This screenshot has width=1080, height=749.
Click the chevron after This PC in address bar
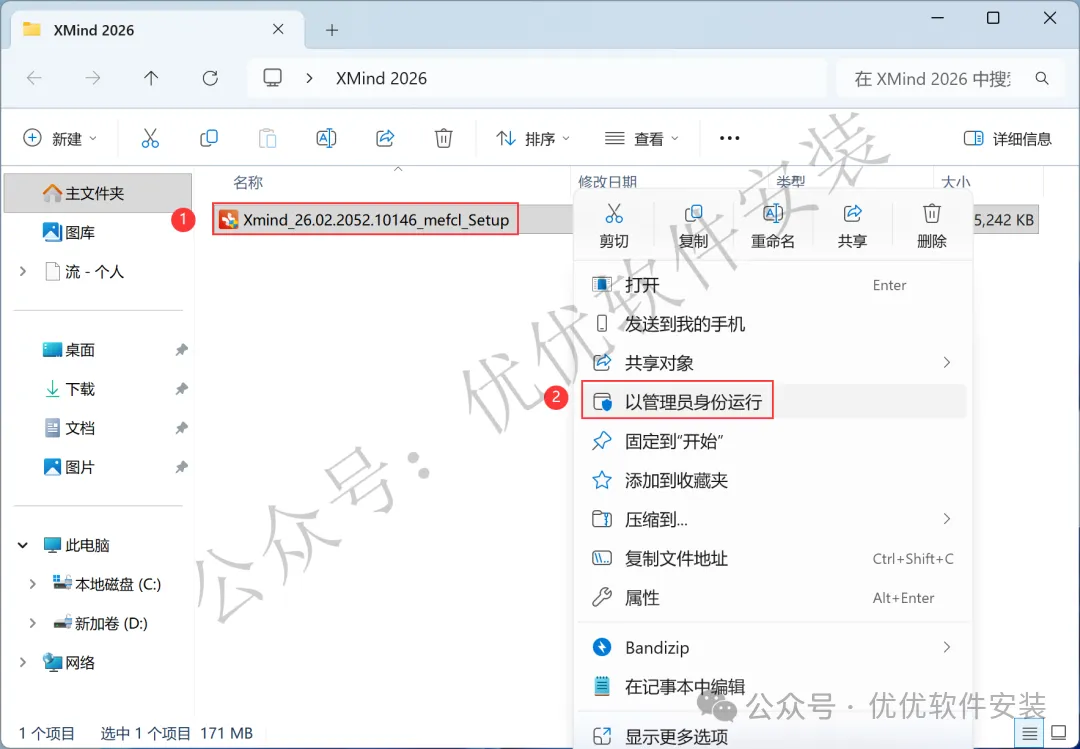click(309, 79)
